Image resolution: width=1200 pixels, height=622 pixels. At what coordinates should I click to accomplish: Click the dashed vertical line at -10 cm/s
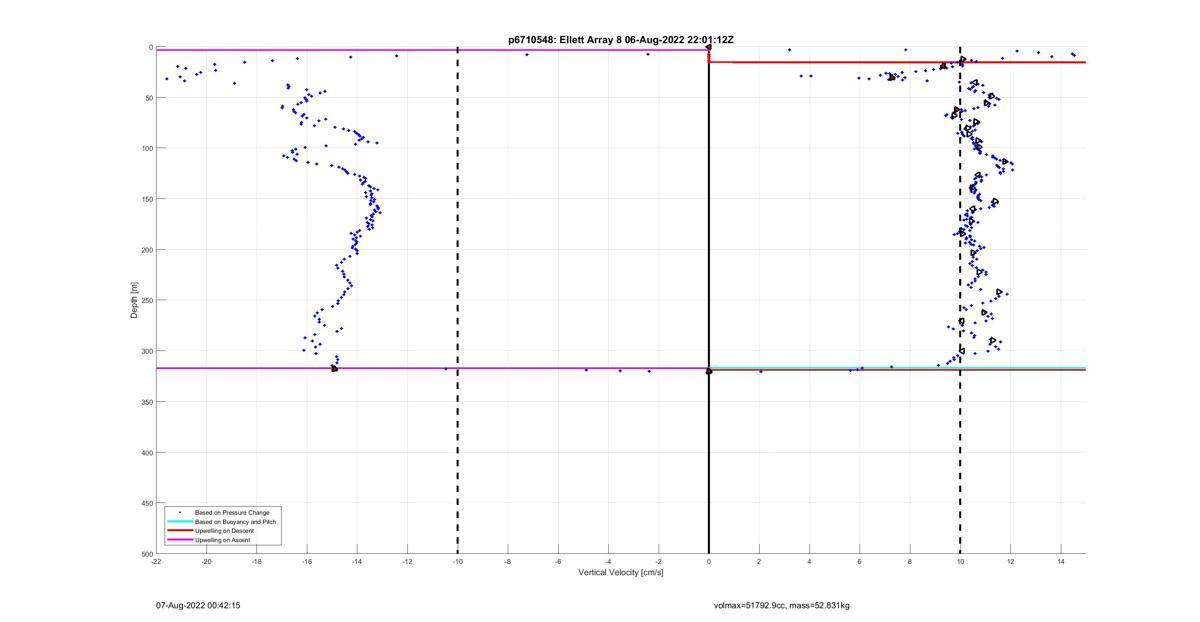458,300
